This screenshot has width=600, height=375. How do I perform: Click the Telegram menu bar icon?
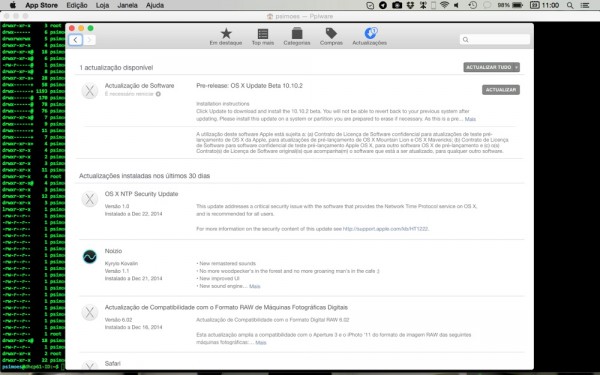coord(383,5)
